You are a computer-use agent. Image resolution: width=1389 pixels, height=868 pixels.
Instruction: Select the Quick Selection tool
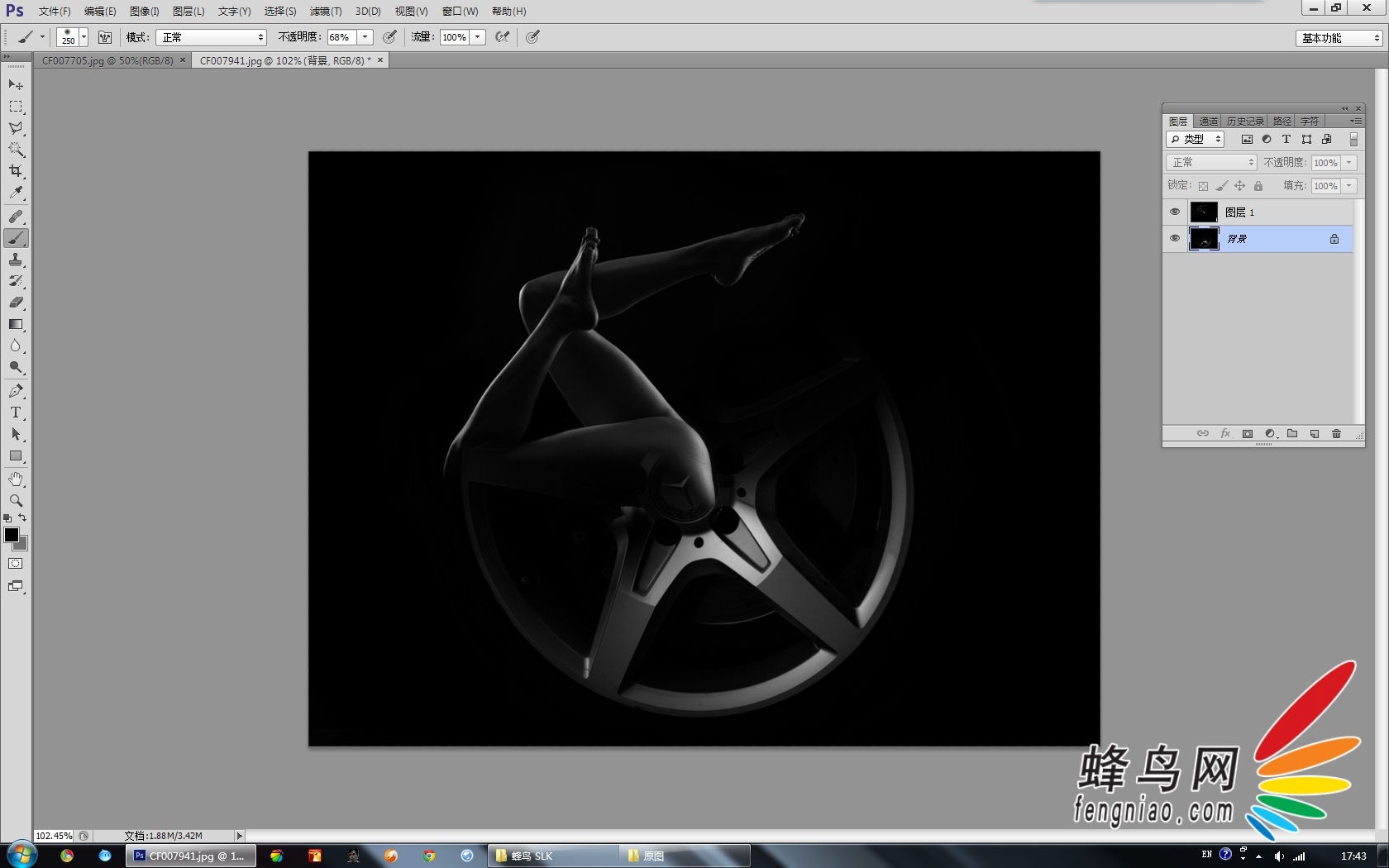coord(16,150)
